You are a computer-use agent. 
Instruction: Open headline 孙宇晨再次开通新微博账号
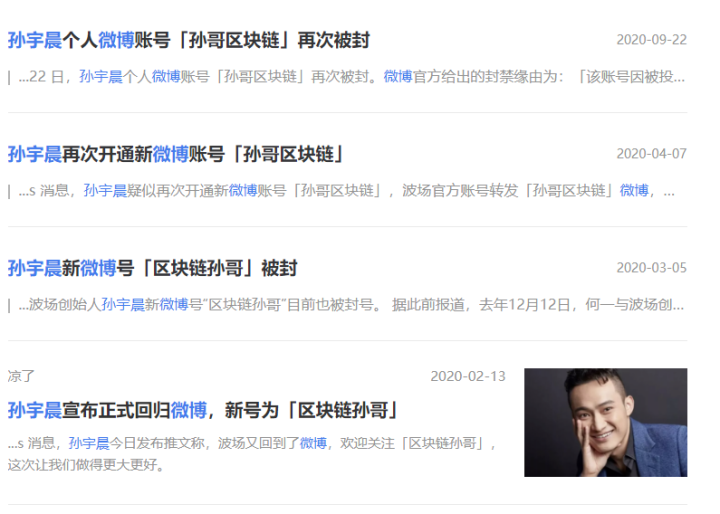(176, 154)
